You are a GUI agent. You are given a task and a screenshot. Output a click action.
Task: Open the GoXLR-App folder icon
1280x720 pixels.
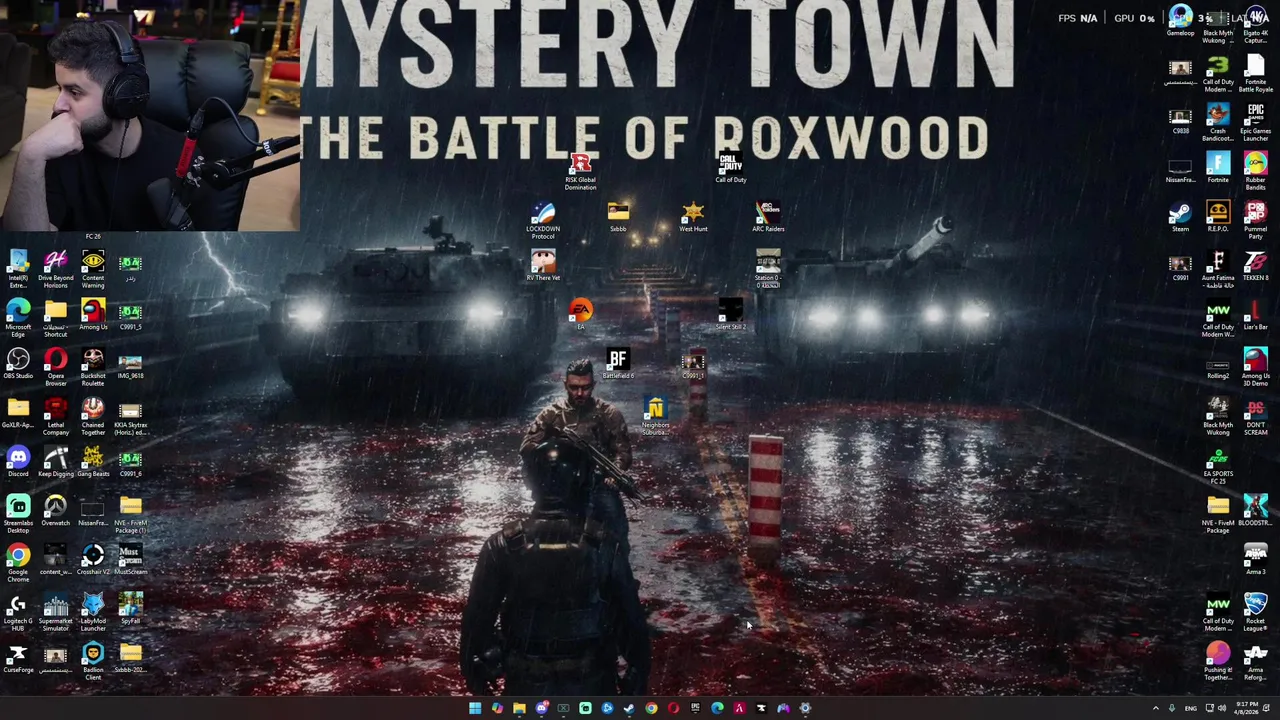coord(18,413)
